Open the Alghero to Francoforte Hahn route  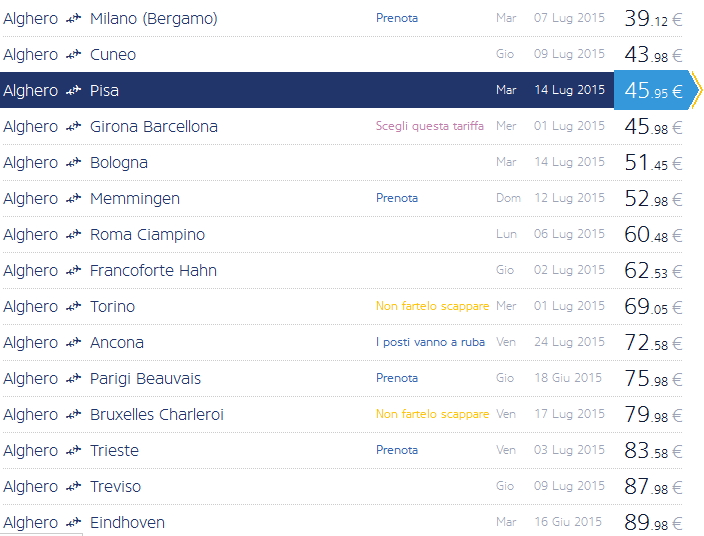(153, 271)
